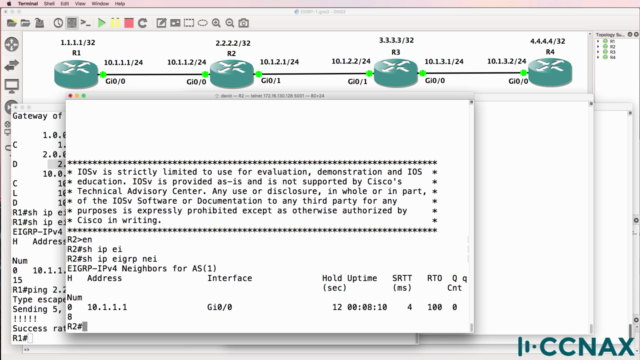Screen dimensions: 640x360
Task: Click the R2 terminal vertical scrollbar
Action: point(471,216)
